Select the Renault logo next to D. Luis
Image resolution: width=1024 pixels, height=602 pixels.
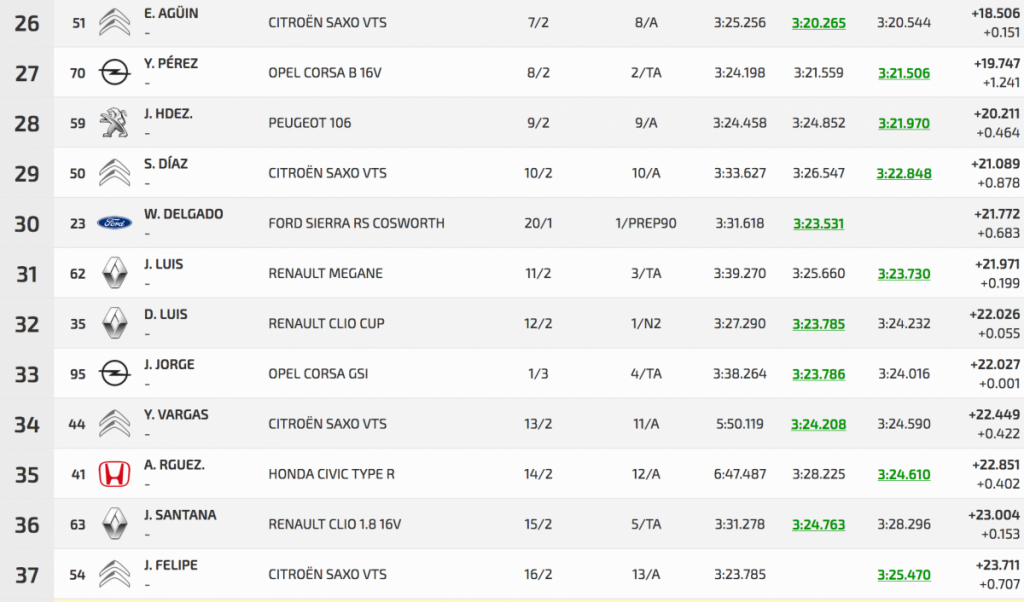point(115,323)
